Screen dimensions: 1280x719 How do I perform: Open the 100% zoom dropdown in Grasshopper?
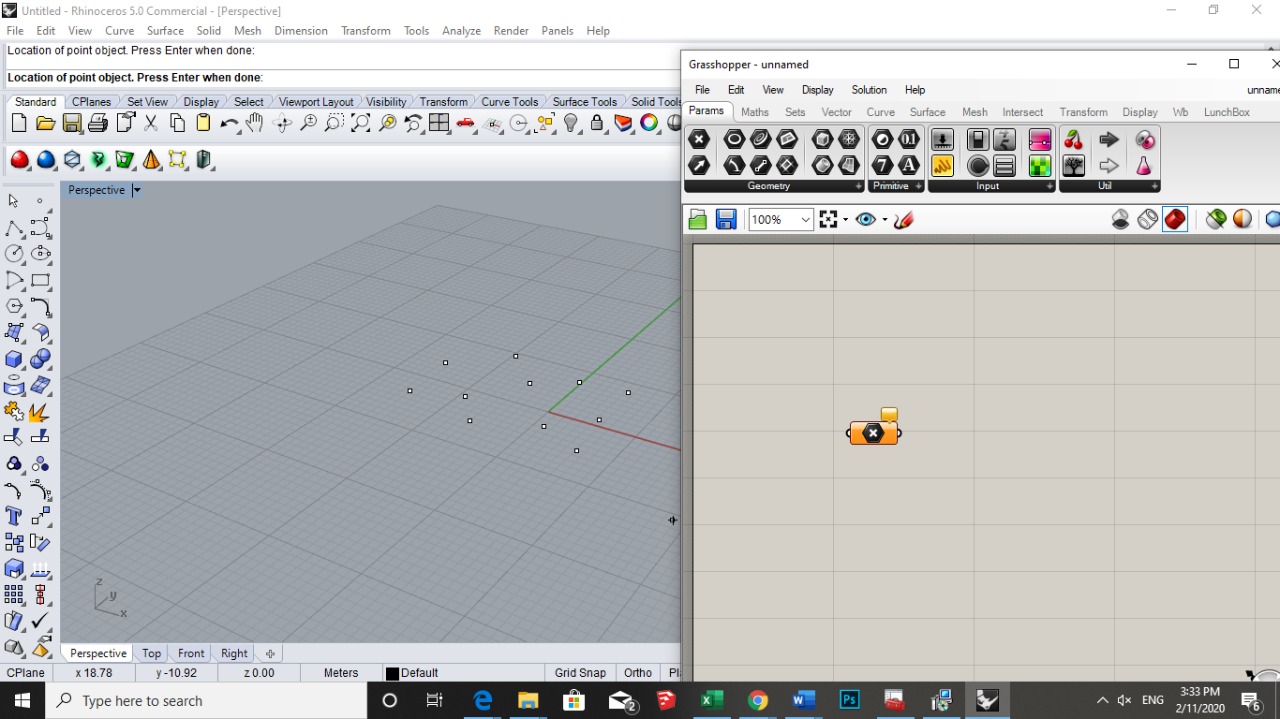pyautogui.click(x=805, y=220)
